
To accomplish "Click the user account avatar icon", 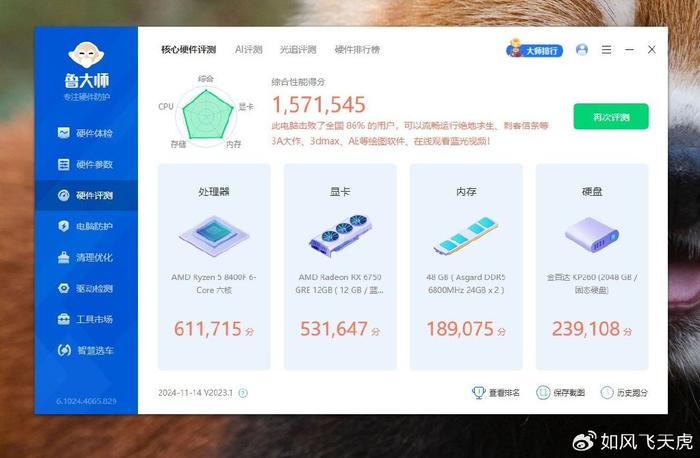I will (x=582, y=50).
